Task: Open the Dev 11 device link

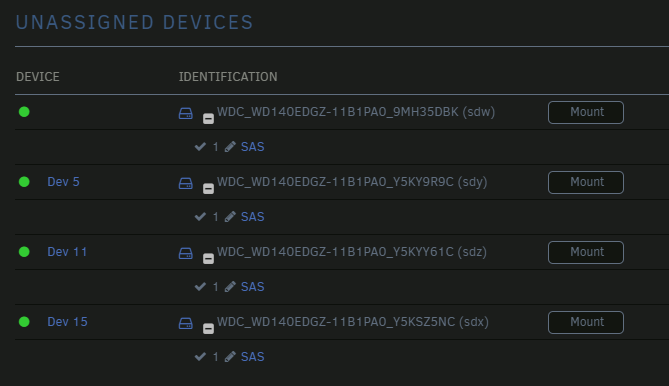Action: [x=67, y=252]
